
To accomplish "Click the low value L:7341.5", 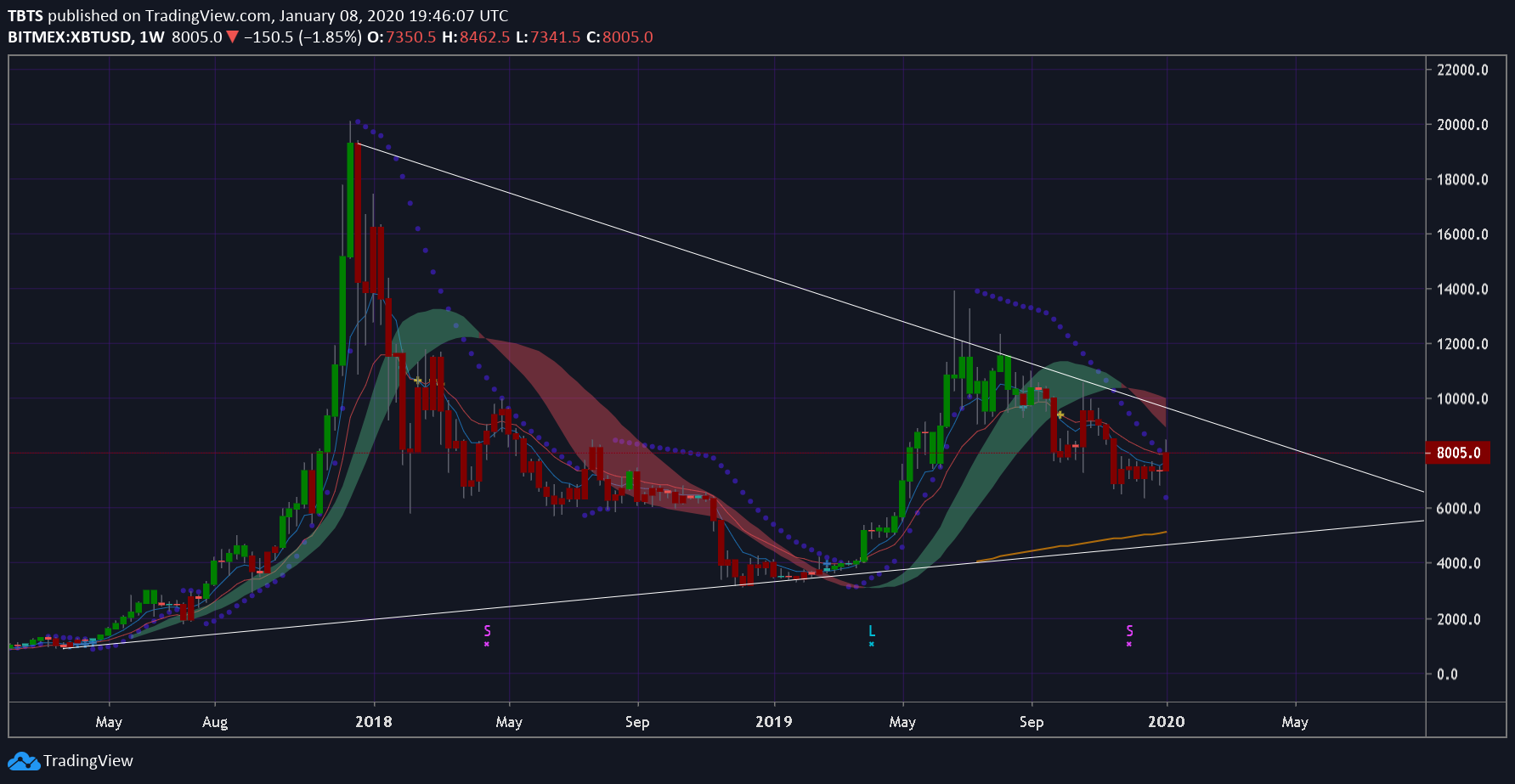I will [548, 37].
